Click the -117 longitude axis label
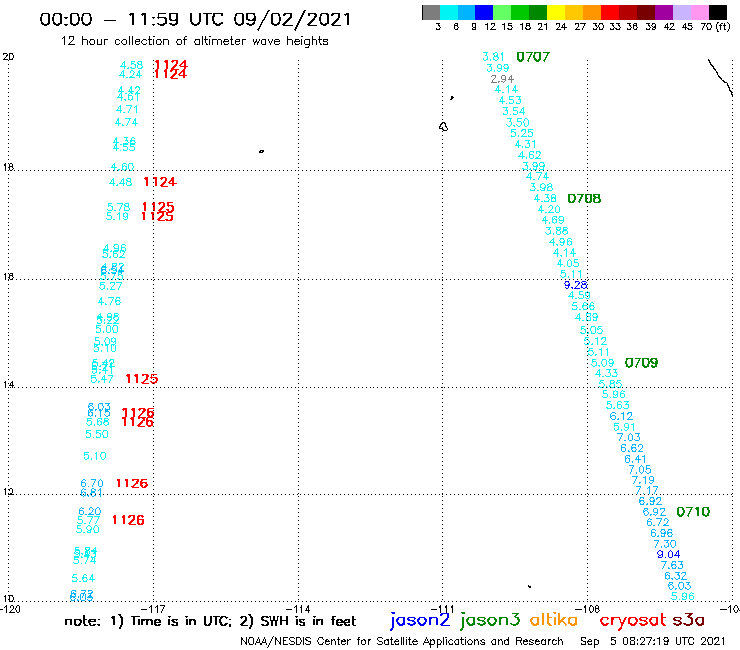The image size is (740, 650). tap(154, 609)
